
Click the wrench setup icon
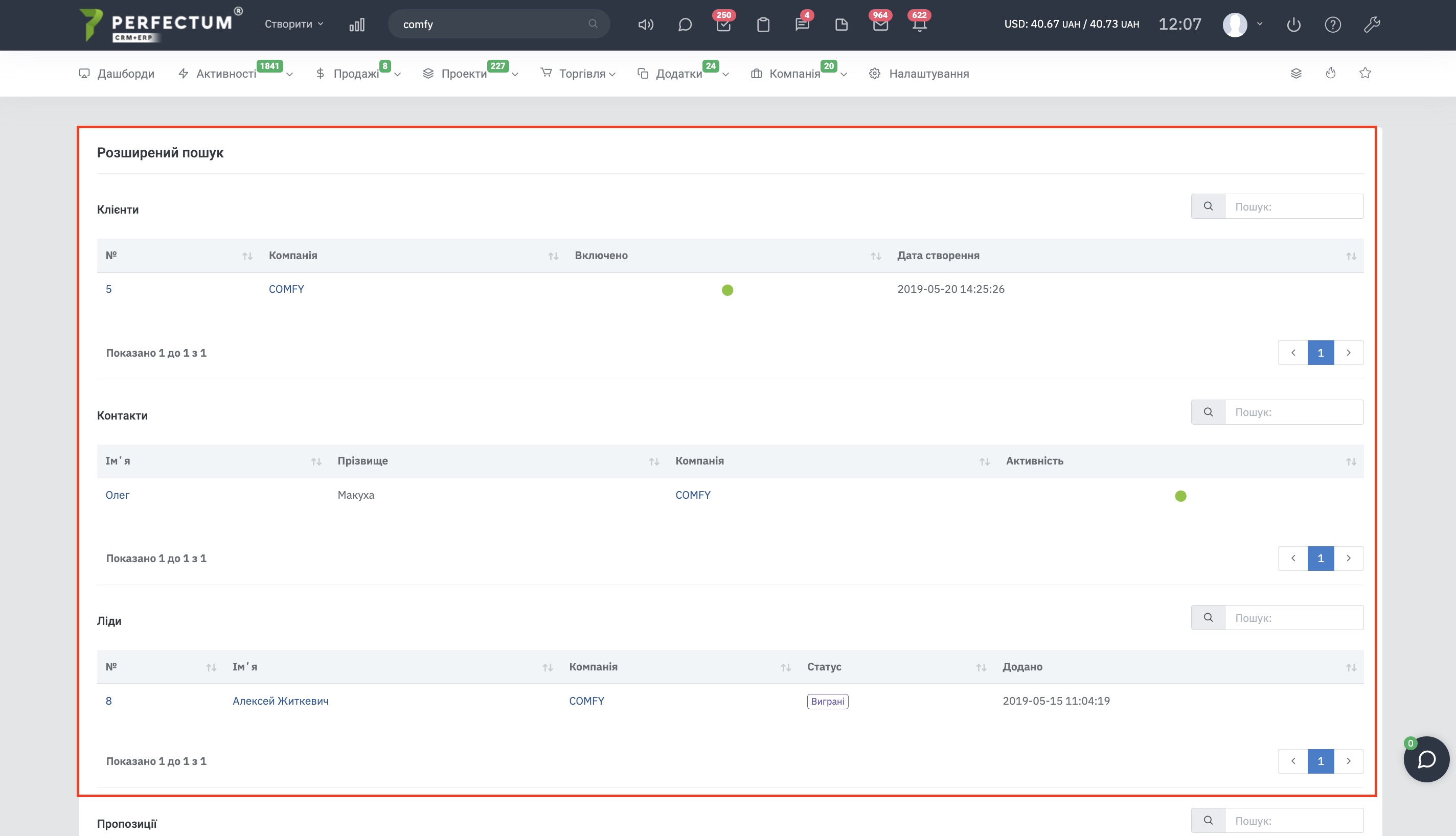click(1372, 25)
